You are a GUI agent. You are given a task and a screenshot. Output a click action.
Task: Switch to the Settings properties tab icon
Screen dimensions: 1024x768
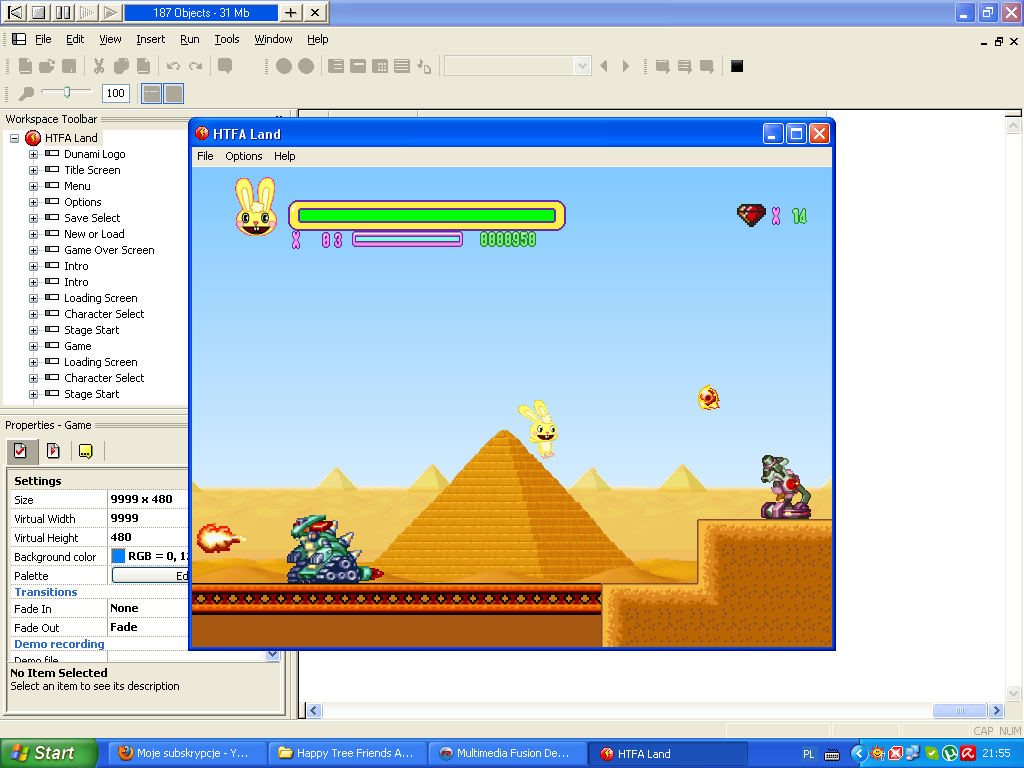pos(21,451)
